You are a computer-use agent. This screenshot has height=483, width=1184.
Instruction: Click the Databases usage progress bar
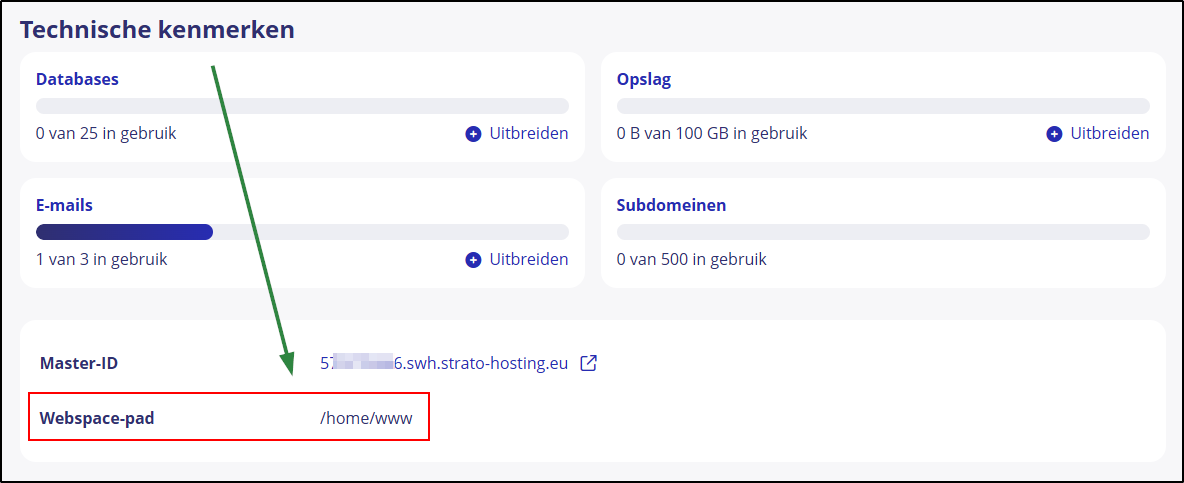click(302, 106)
